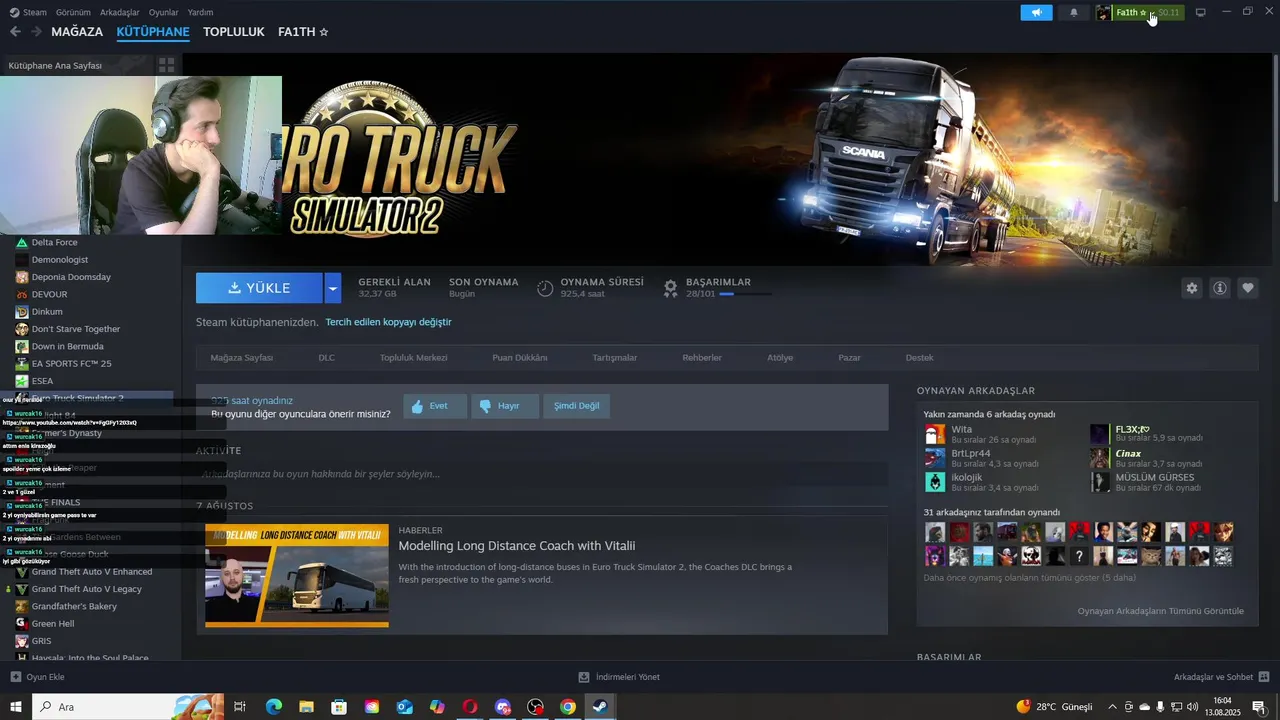Screen dimensions: 1280x720
Task: Open game settings gear icon
Action: [x=1191, y=288]
